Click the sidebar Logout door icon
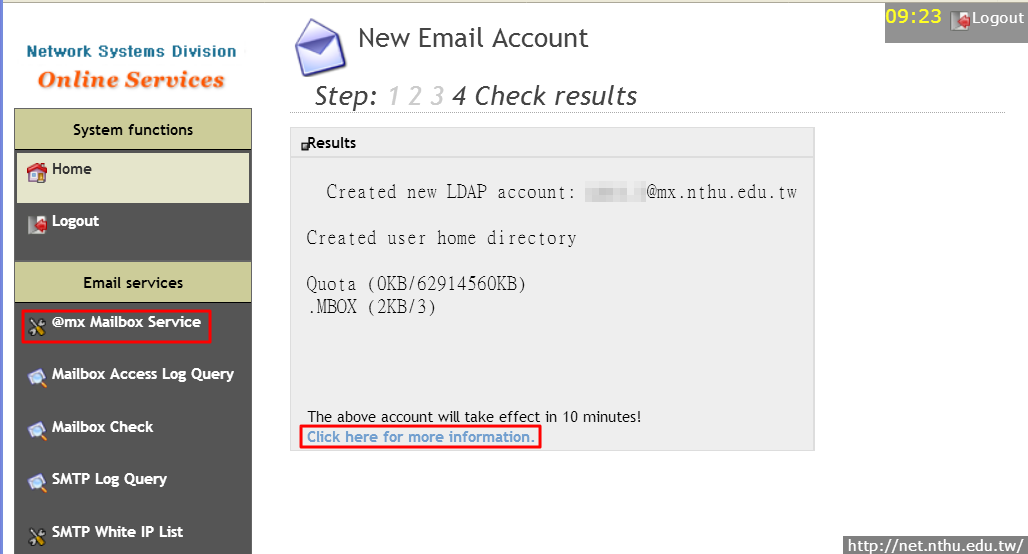 [37, 224]
